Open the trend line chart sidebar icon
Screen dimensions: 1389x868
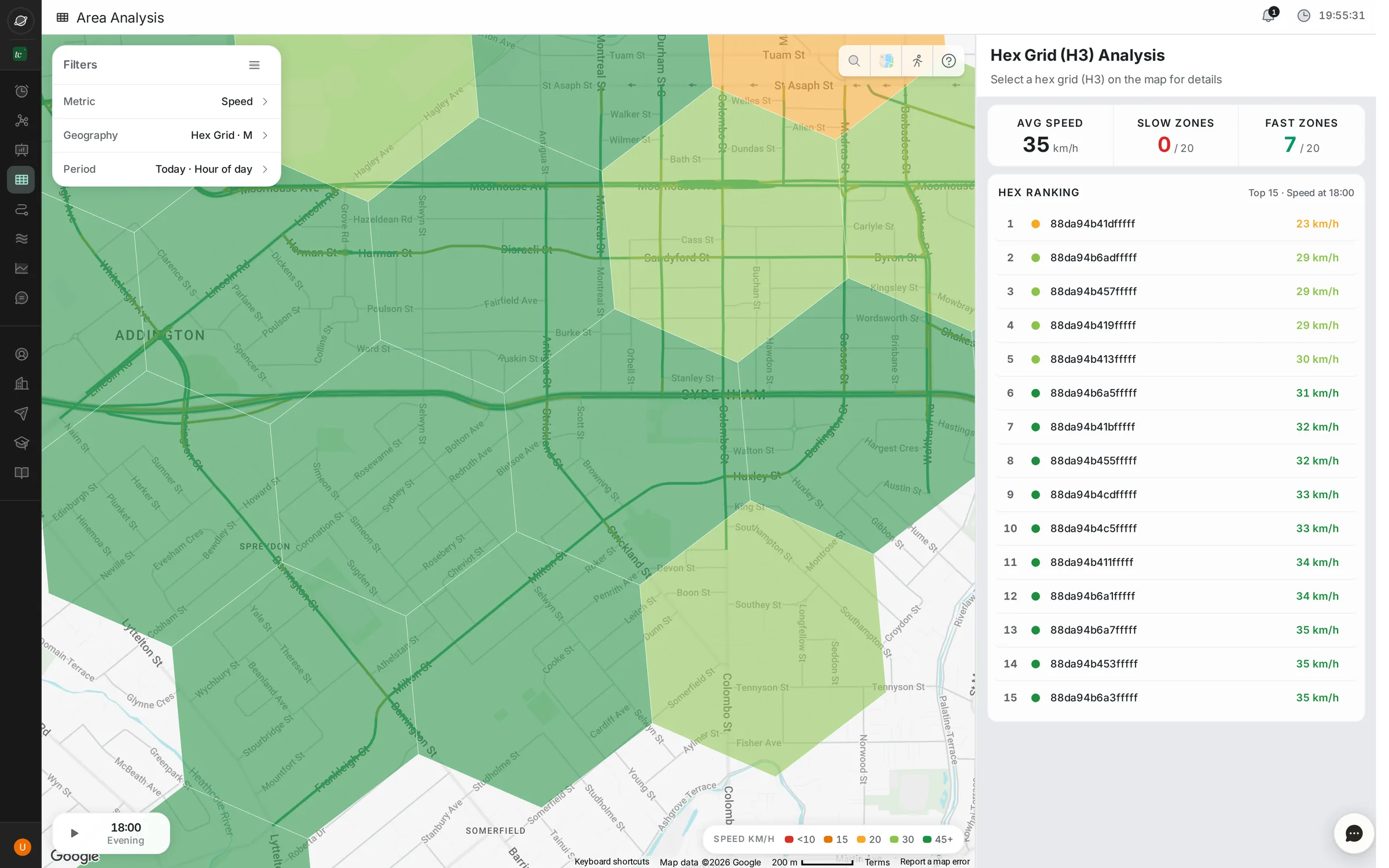pos(21,269)
